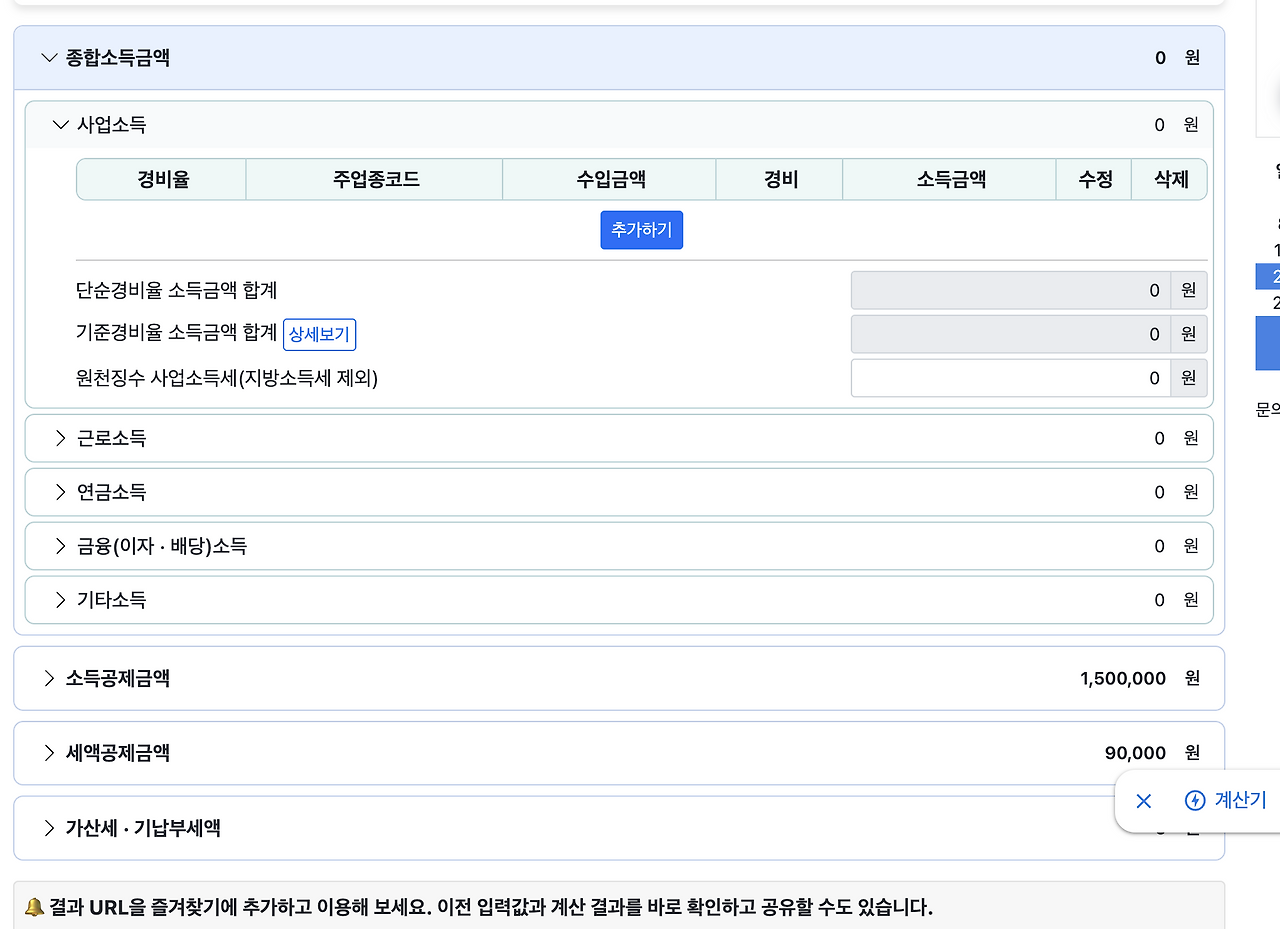Open the 상세보기 link

pos(319,334)
